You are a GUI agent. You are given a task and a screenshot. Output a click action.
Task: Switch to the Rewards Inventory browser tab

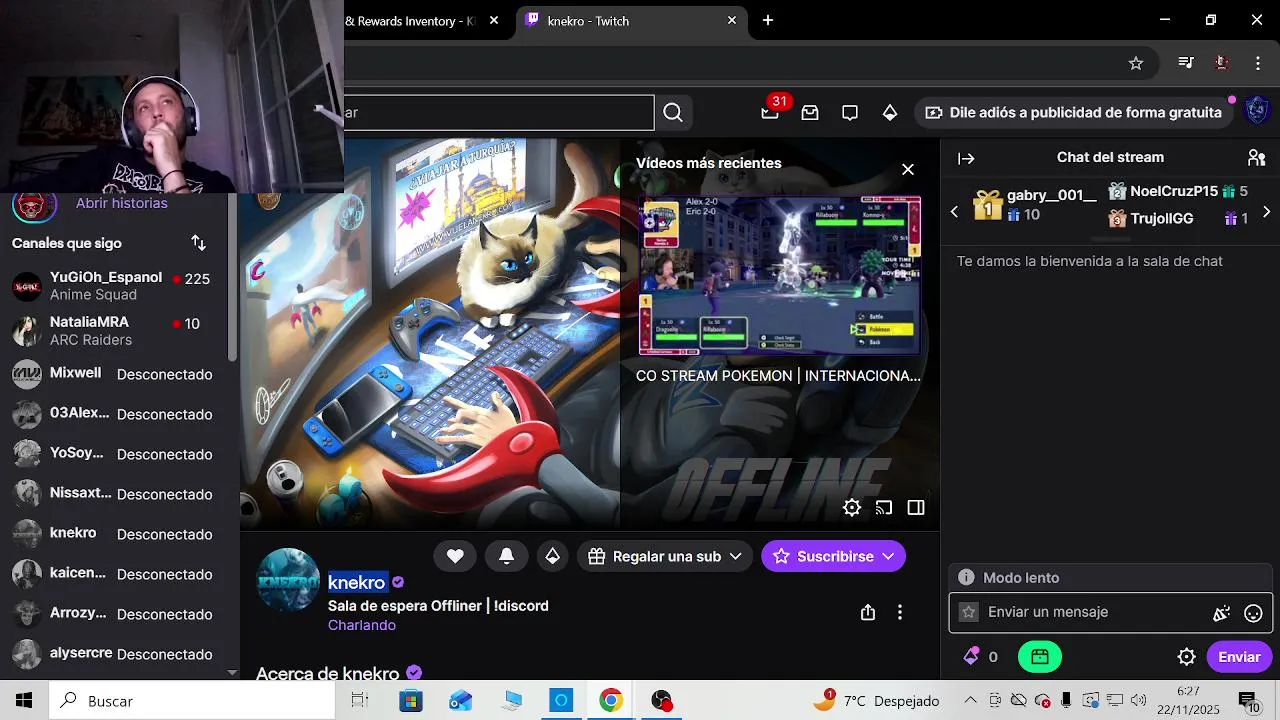[410, 21]
